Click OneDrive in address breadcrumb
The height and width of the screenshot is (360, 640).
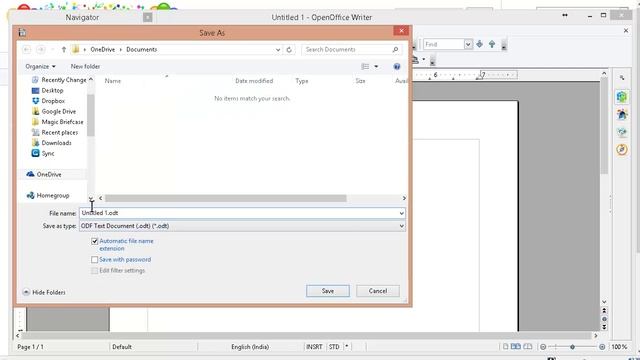102,49
